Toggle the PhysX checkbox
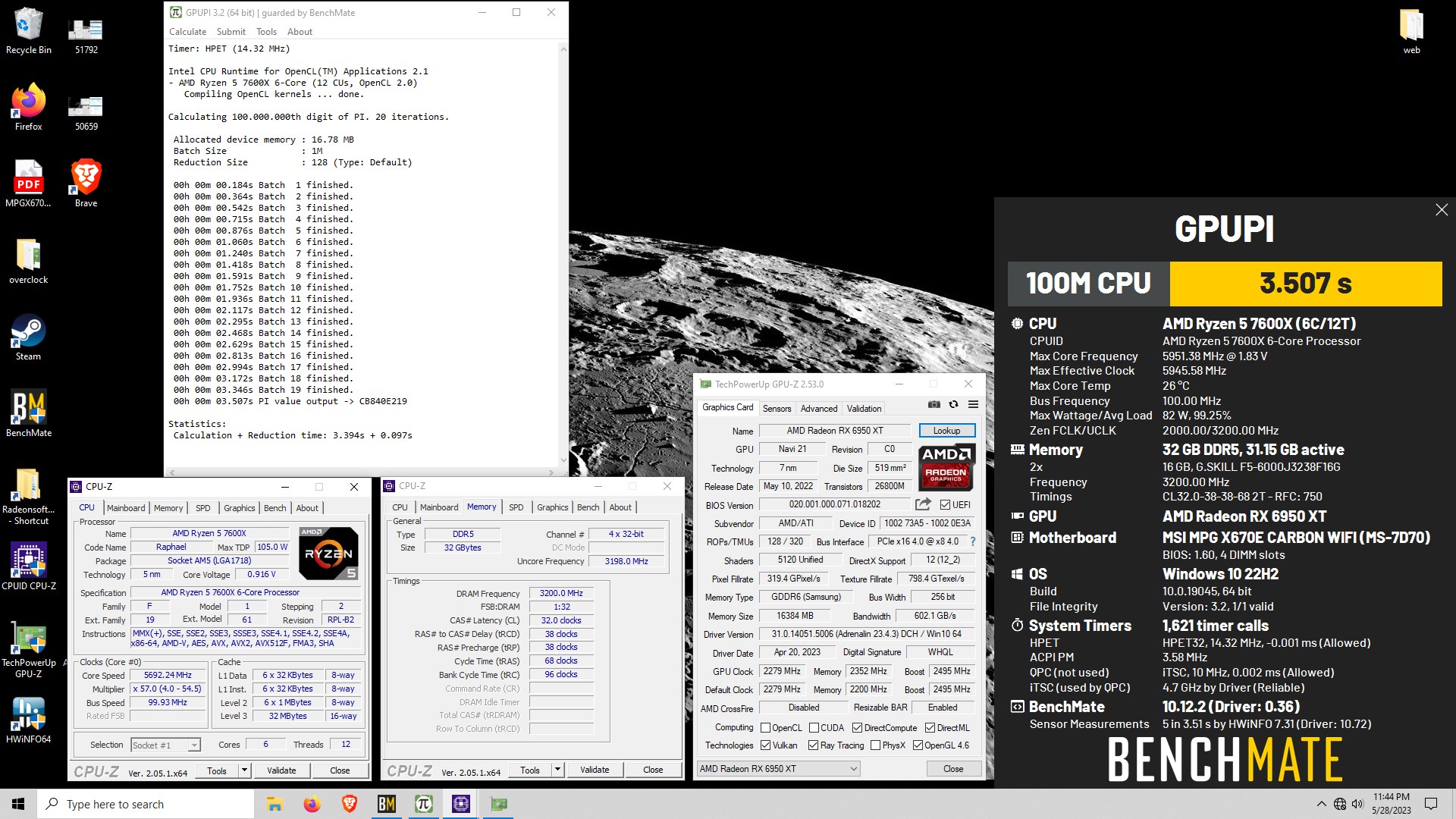Image resolution: width=1456 pixels, height=819 pixels. pyautogui.click(x=875, y=745)
